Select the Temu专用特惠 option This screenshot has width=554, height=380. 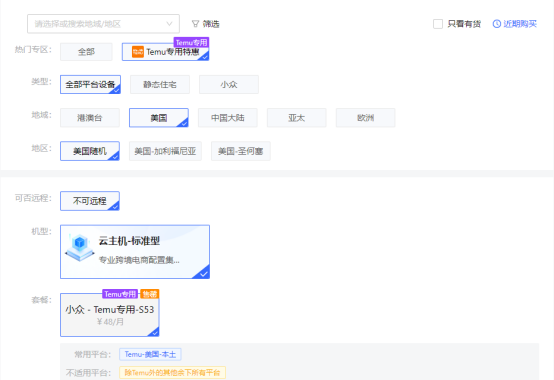coord(165,52)
